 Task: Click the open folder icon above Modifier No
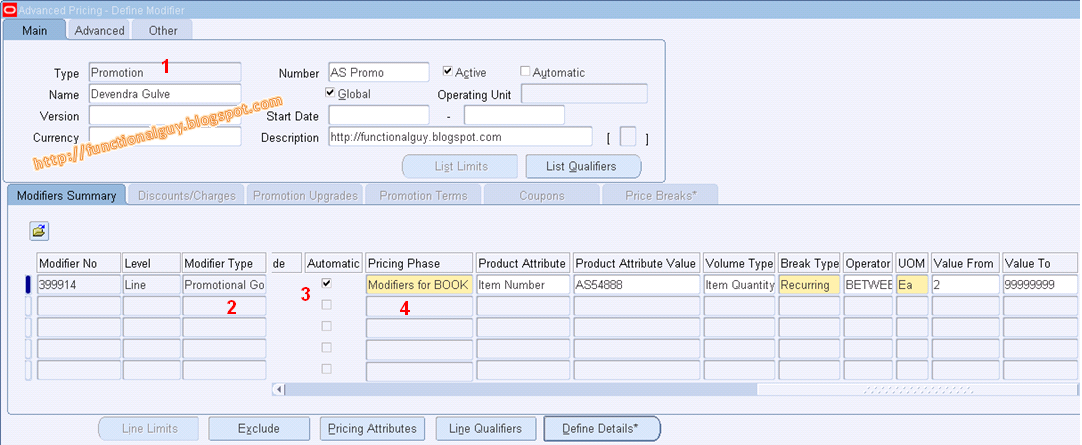point(39,231)
